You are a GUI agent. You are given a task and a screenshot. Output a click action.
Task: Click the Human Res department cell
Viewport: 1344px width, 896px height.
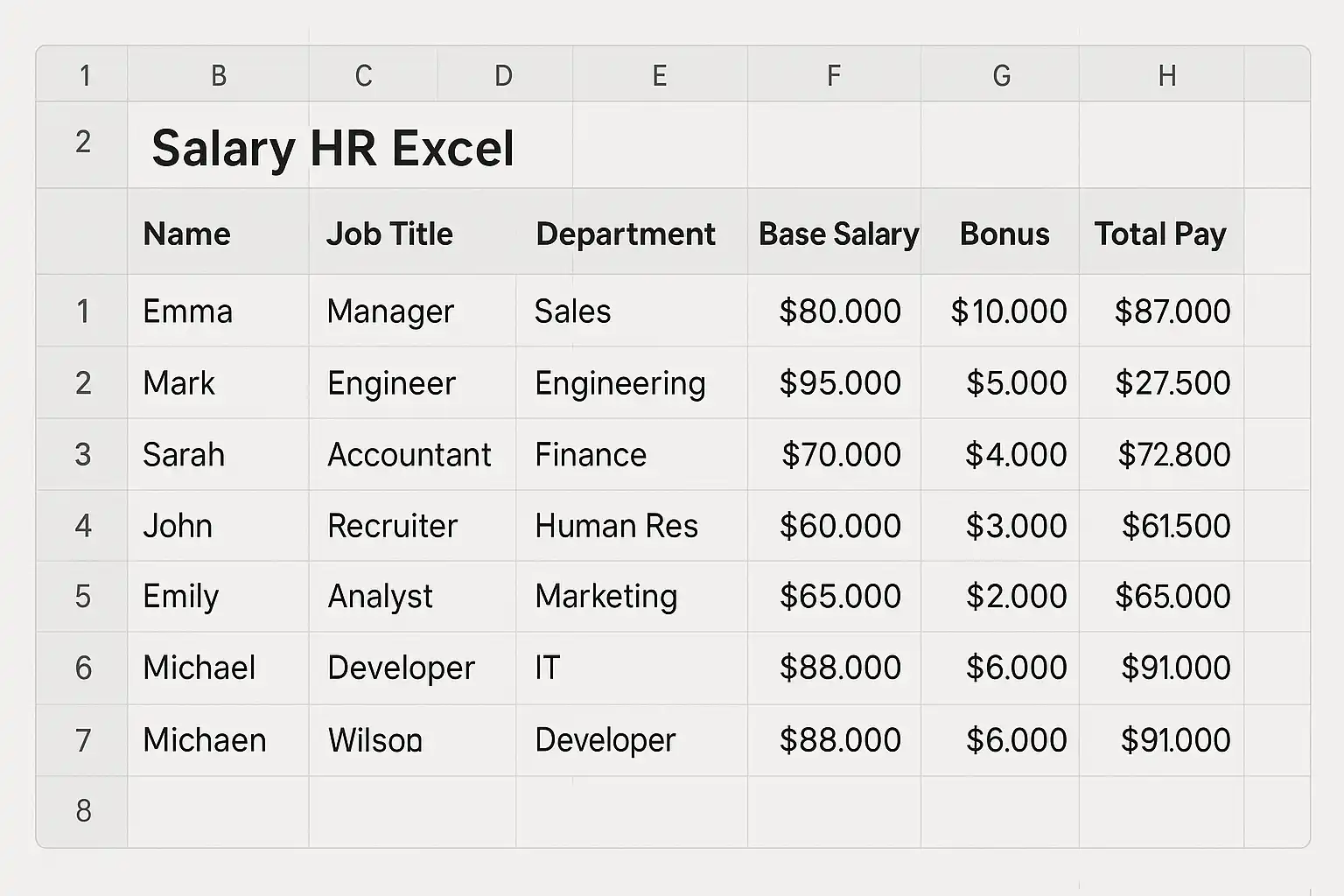tap(617, 526)
